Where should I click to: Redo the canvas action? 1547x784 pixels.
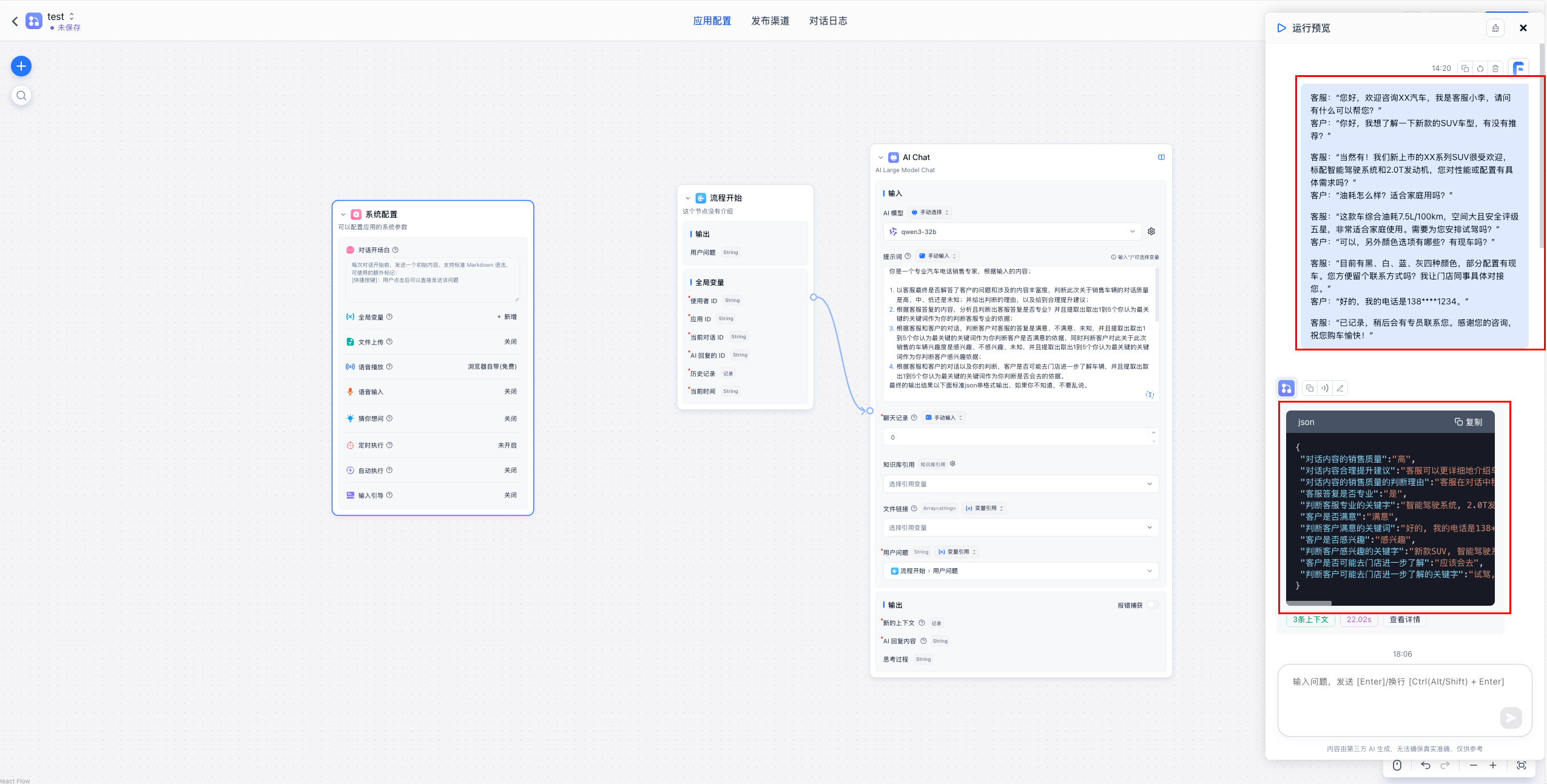tap(1445, 765)
